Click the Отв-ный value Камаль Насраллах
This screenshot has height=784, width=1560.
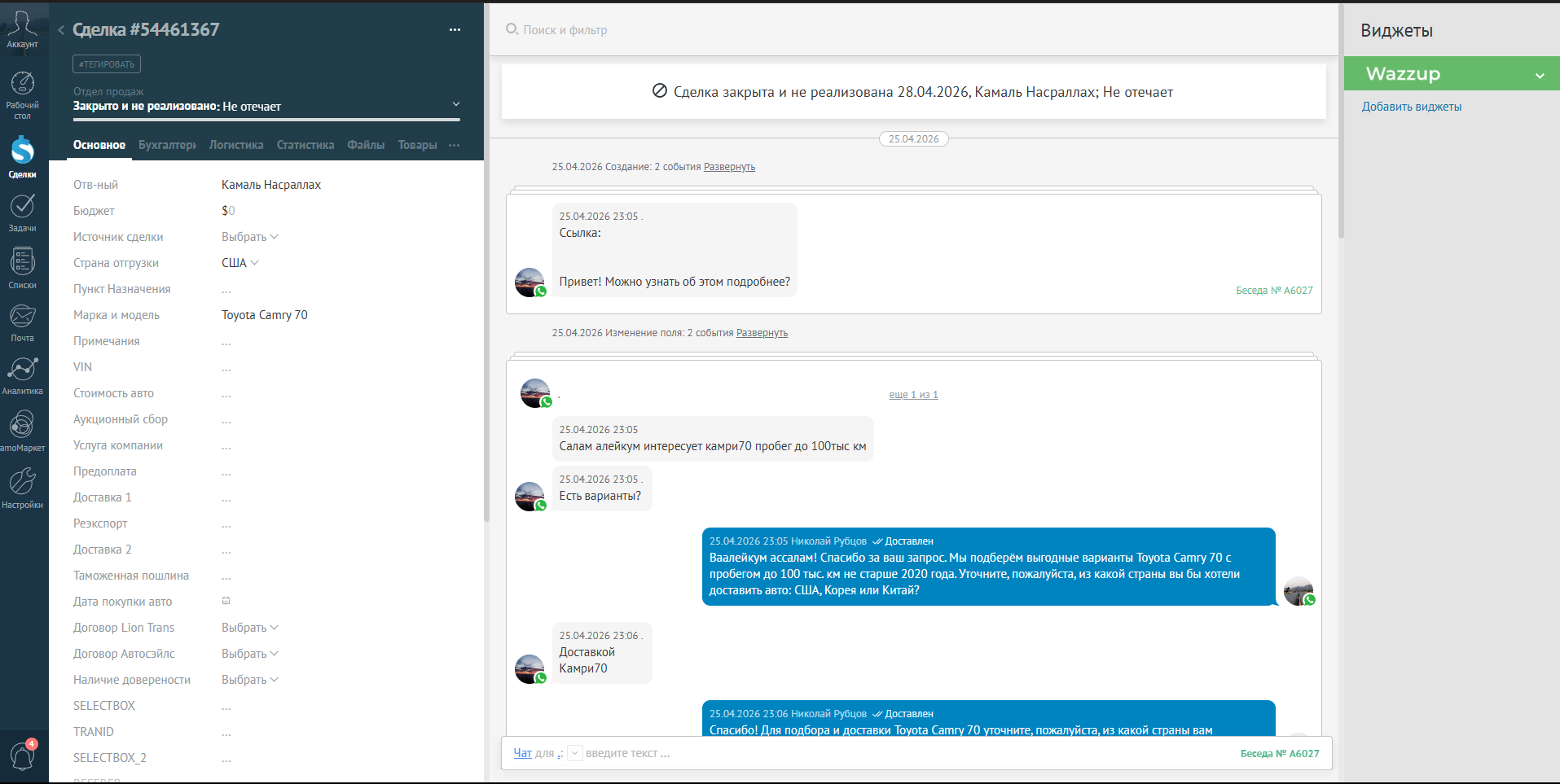(271, 185)
